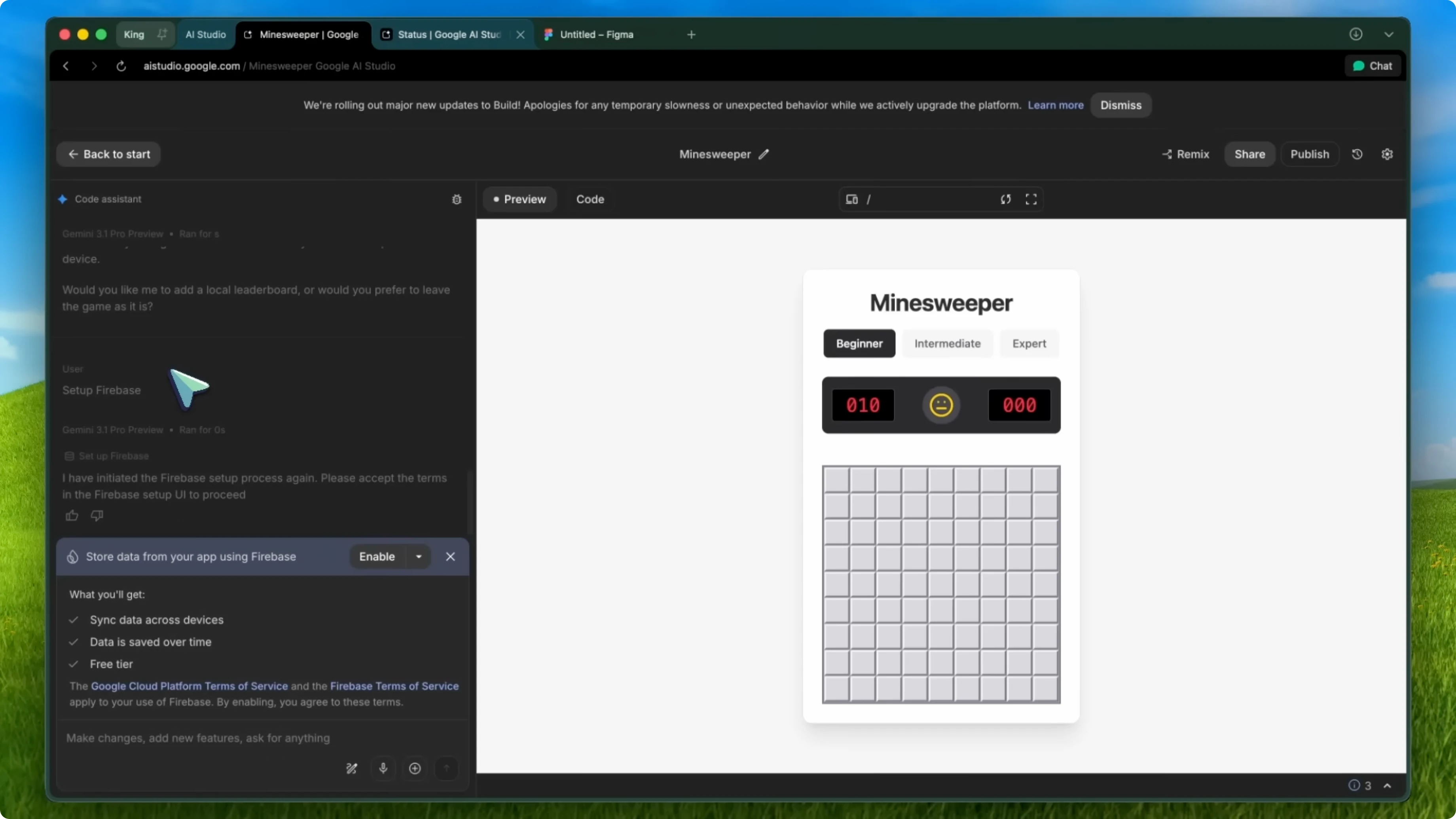Open the Enable dropdown arrow

coord(419,556)
